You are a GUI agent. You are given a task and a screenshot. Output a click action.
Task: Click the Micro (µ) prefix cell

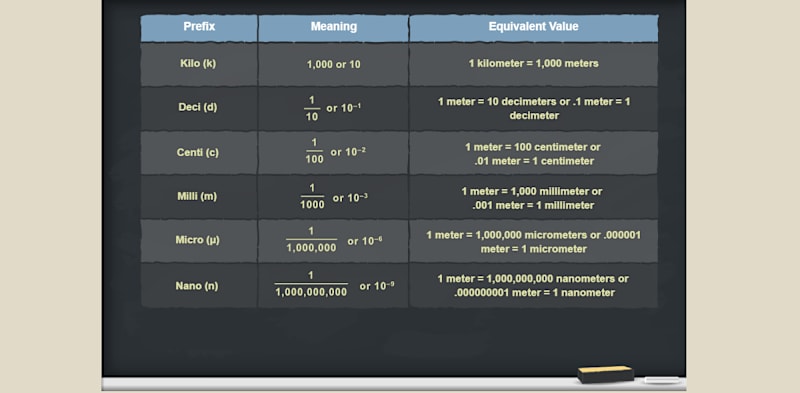click(x=199, y=240)
